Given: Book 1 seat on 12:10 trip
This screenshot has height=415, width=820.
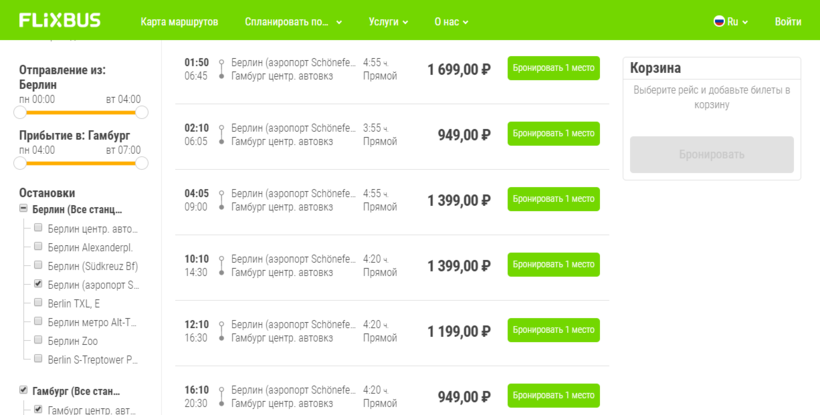Looking at the screenshot, I should pyautogui.click(x=553, y=330).
